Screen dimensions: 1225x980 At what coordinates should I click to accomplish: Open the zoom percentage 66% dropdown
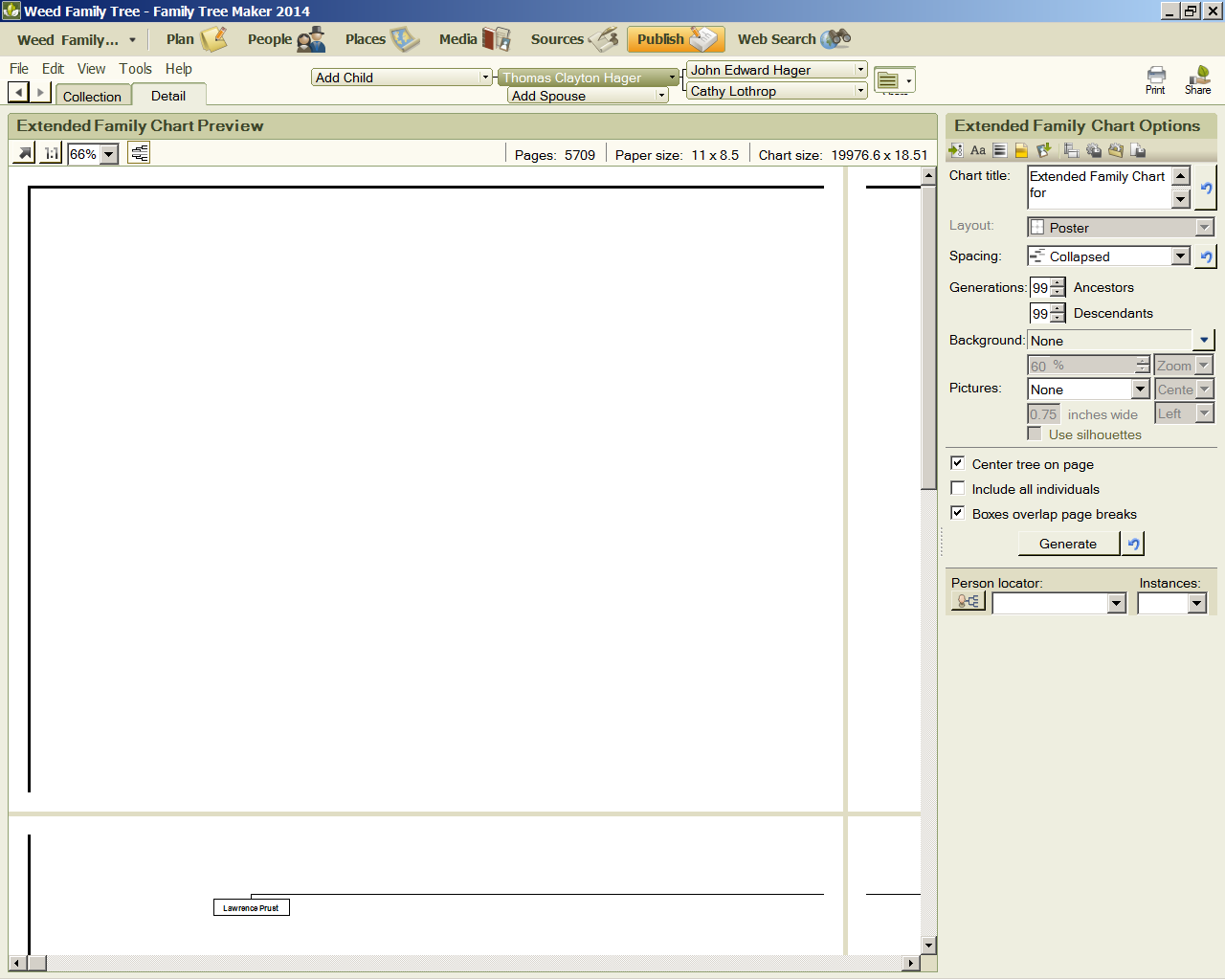tap(109, 154)
